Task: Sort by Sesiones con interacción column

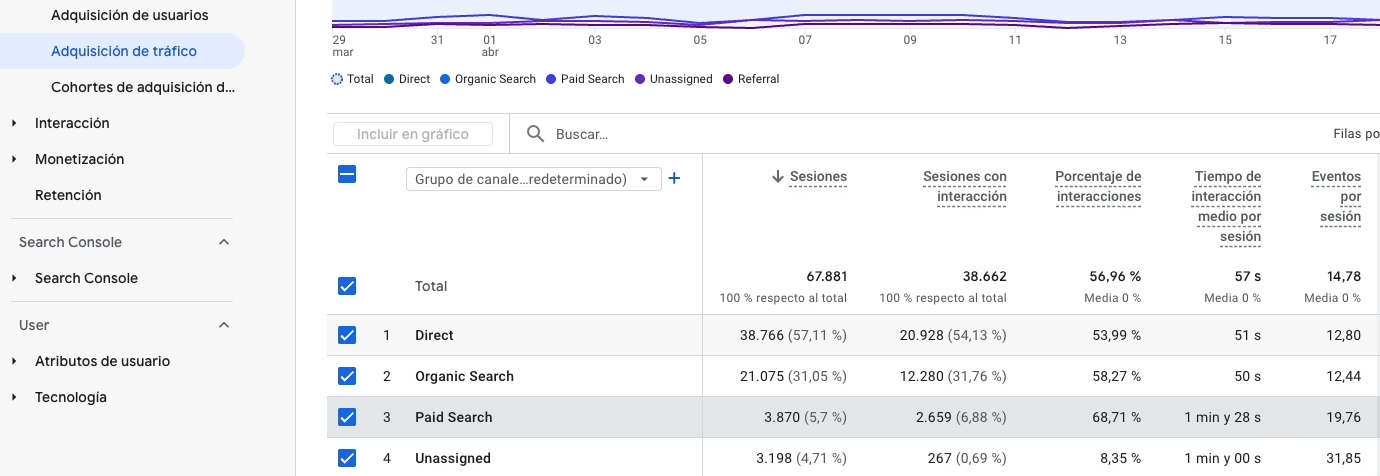Action: tap(964, 186)
